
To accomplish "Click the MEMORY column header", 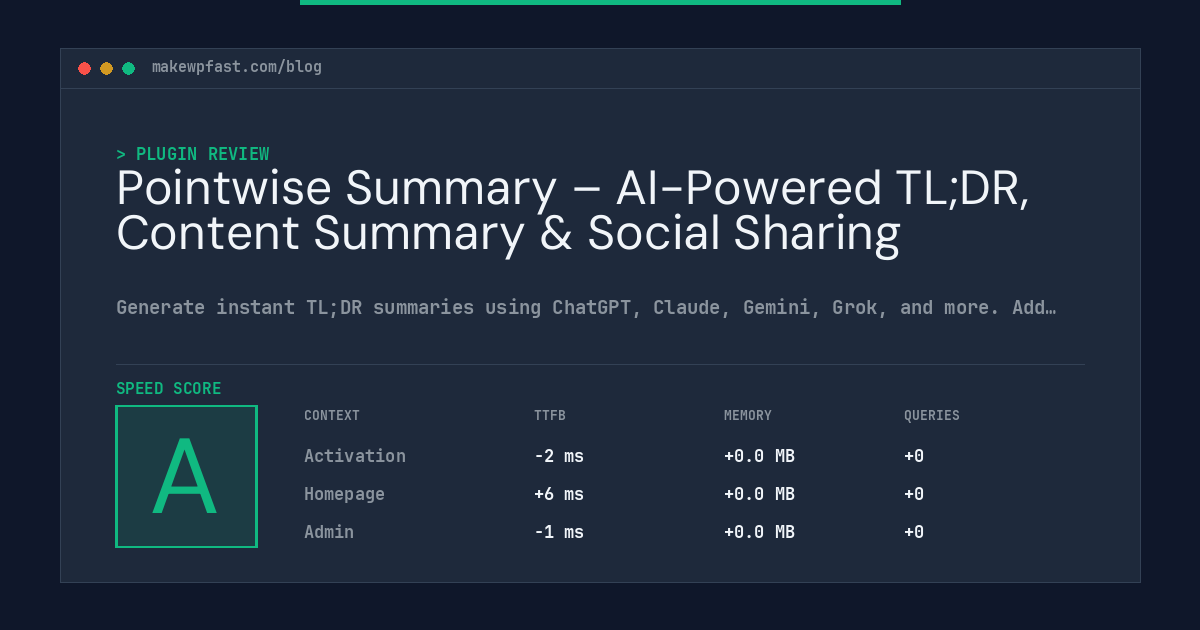I will 748,415.
